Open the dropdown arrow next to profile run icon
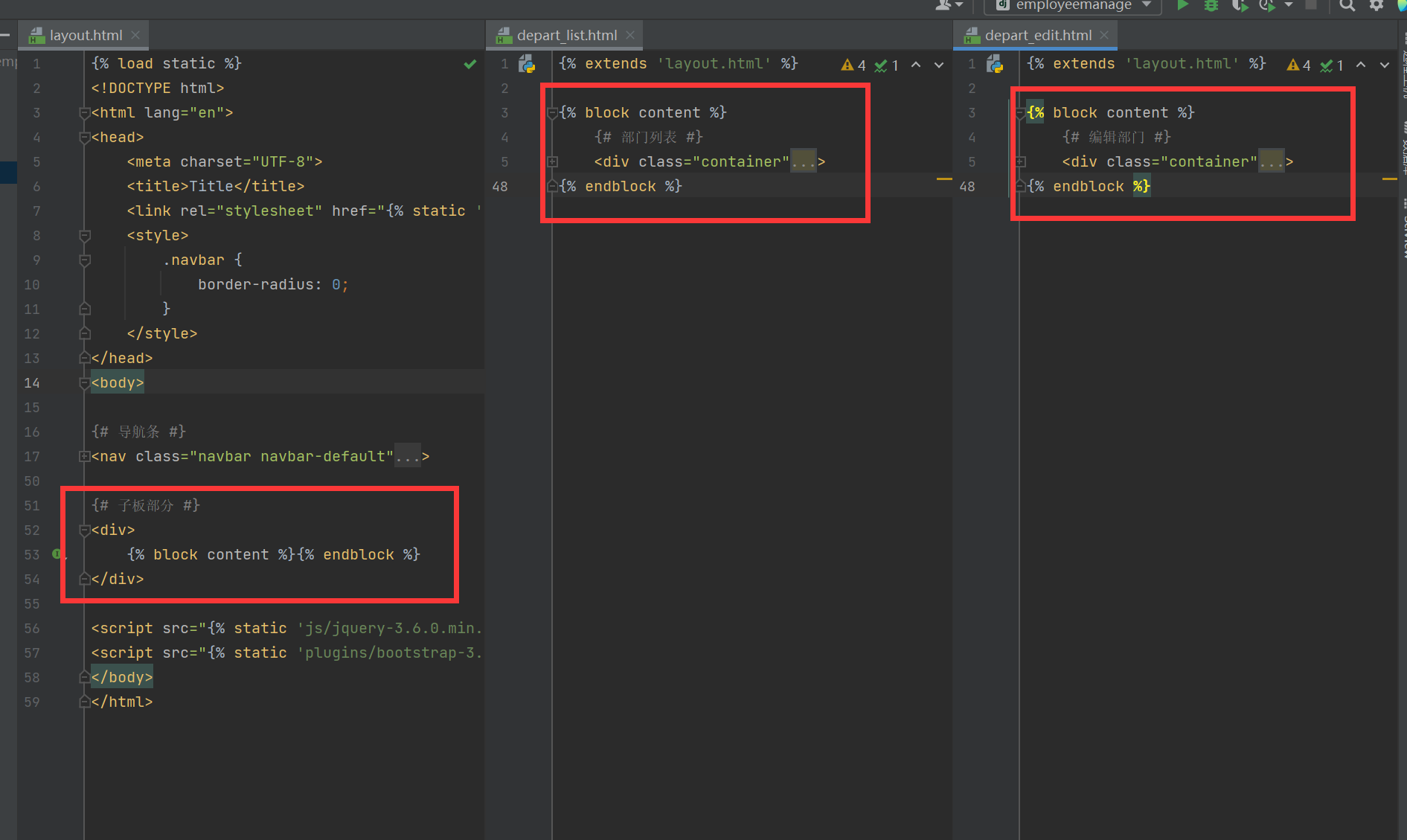This screenshot has height=840, width=1407. point(1289,5)
